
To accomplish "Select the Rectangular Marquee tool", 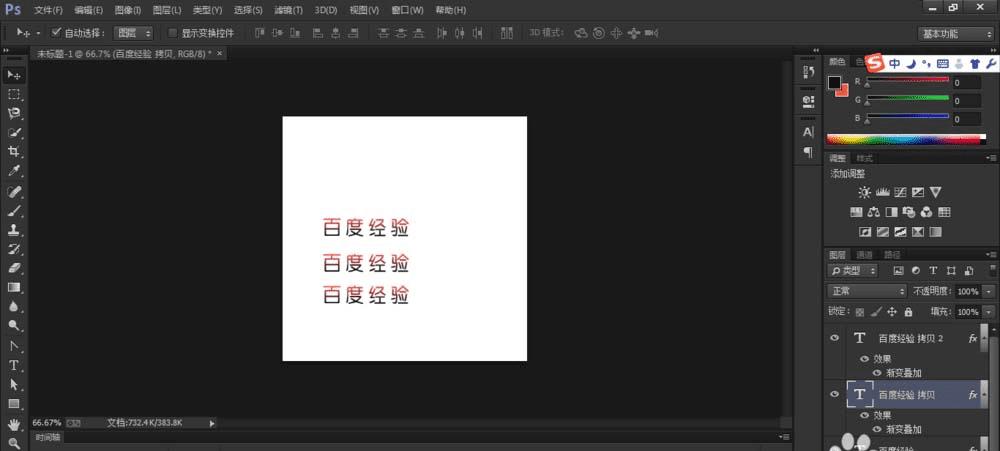I will coord(14,94).
